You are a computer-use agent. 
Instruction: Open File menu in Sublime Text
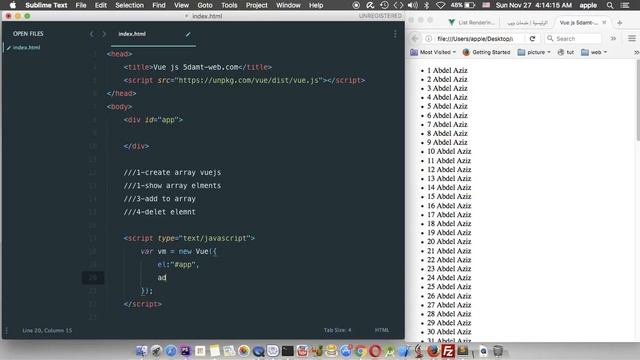81,5
